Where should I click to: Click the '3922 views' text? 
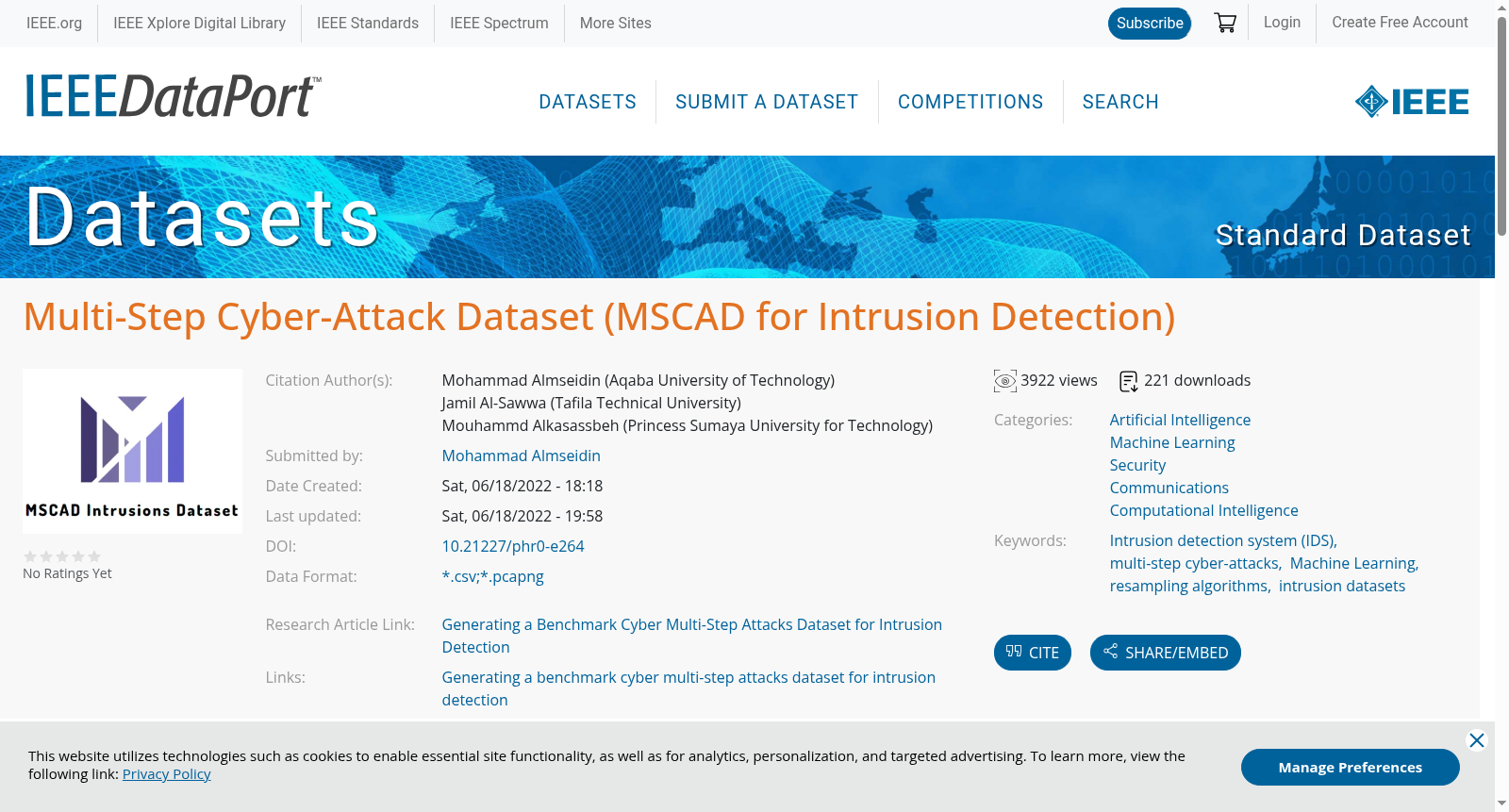coord(1059,380)
